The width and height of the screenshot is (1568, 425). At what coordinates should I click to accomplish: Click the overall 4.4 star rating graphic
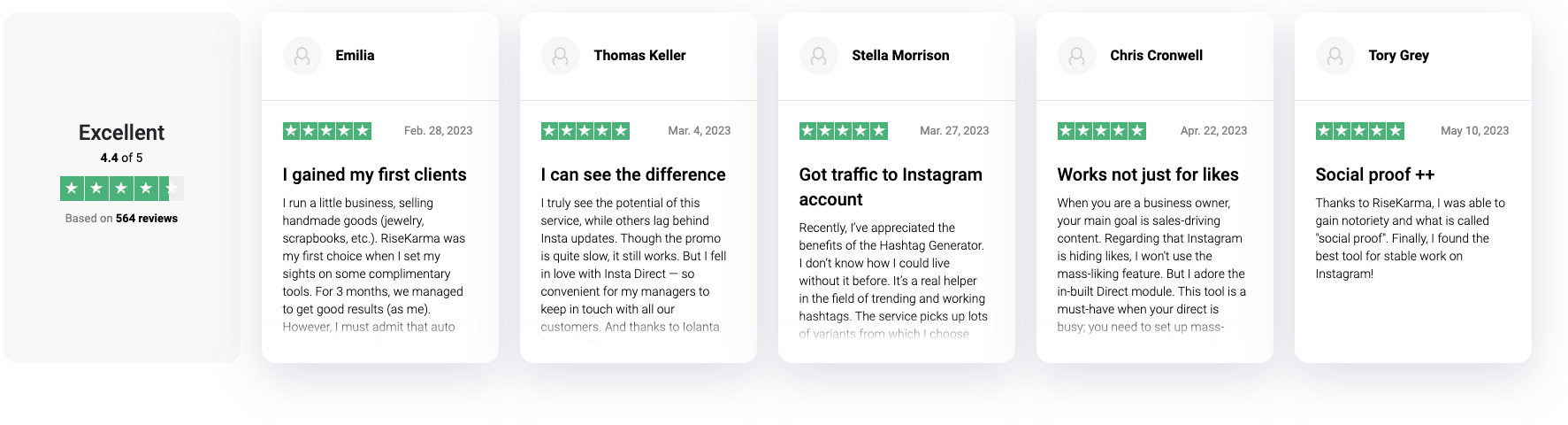(121, 189)
